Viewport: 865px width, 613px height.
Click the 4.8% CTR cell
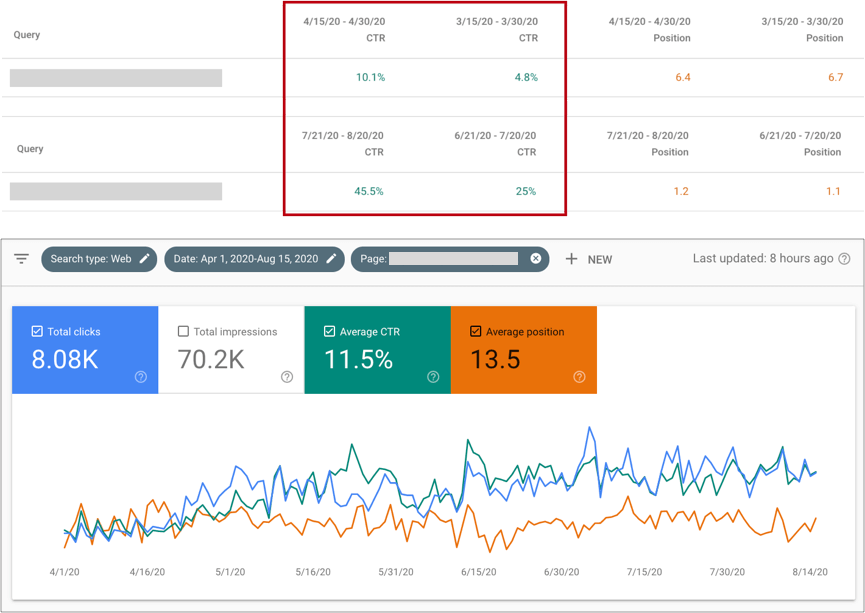tap(526, 77)
